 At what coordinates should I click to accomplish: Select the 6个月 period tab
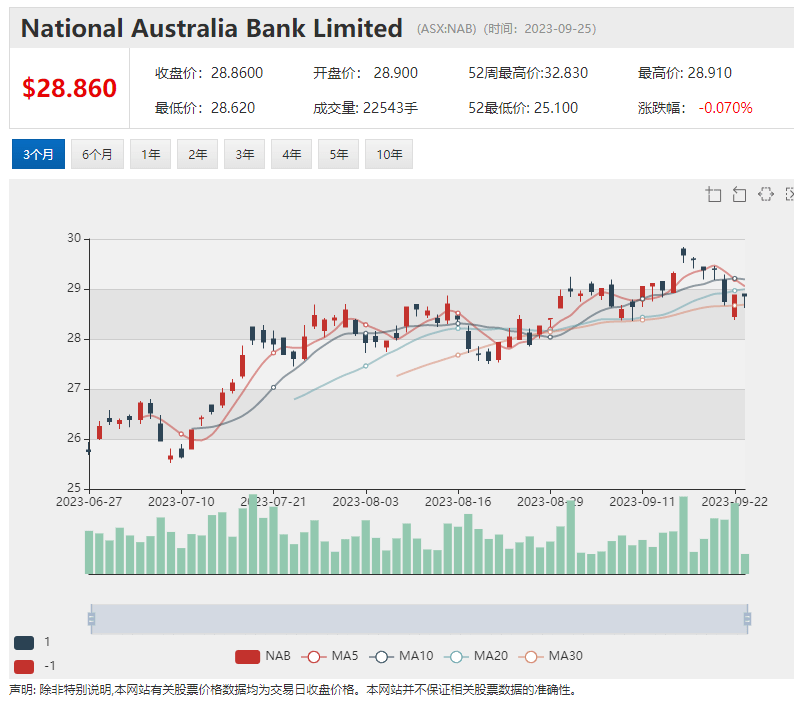pos(98,154)
